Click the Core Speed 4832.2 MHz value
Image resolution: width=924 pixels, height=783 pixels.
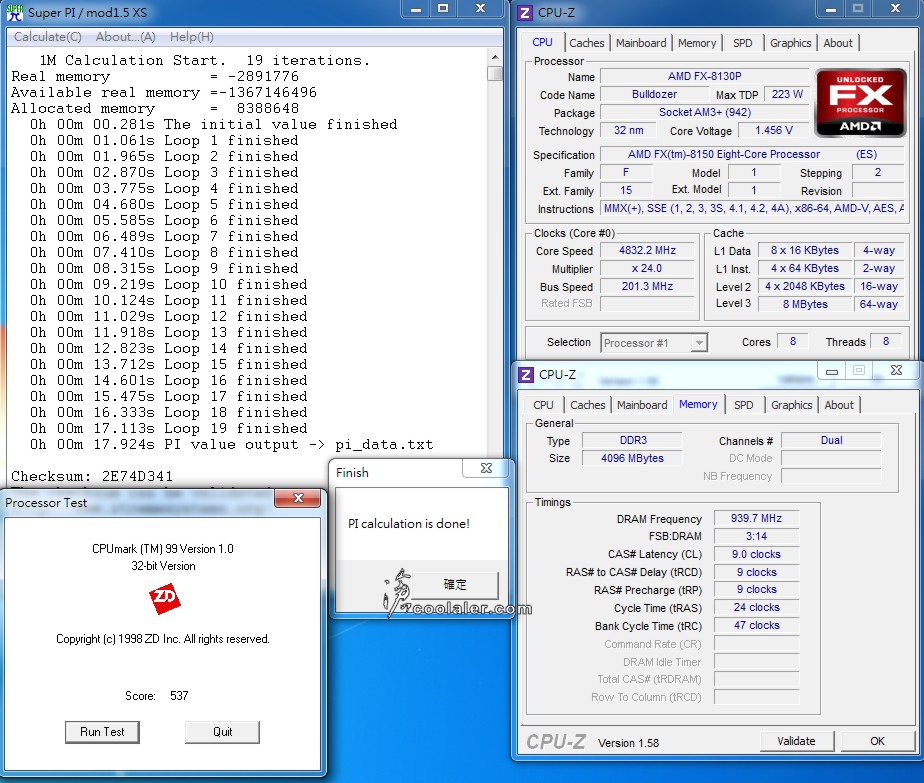pyautogui.click(x=647, y=250)
